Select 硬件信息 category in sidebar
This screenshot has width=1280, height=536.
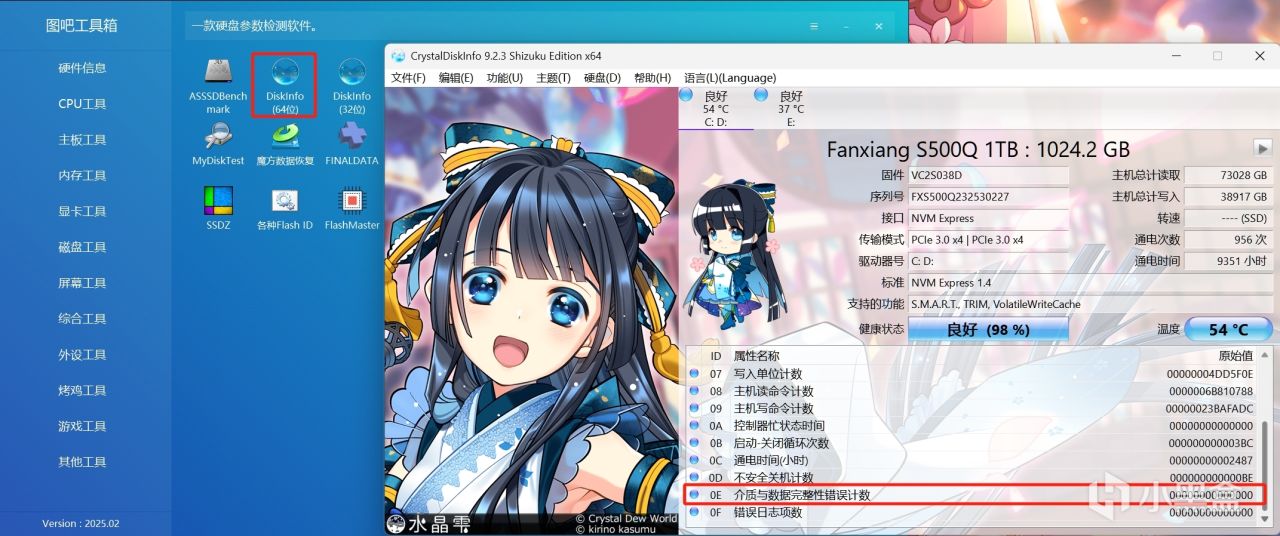pos(82,68)
